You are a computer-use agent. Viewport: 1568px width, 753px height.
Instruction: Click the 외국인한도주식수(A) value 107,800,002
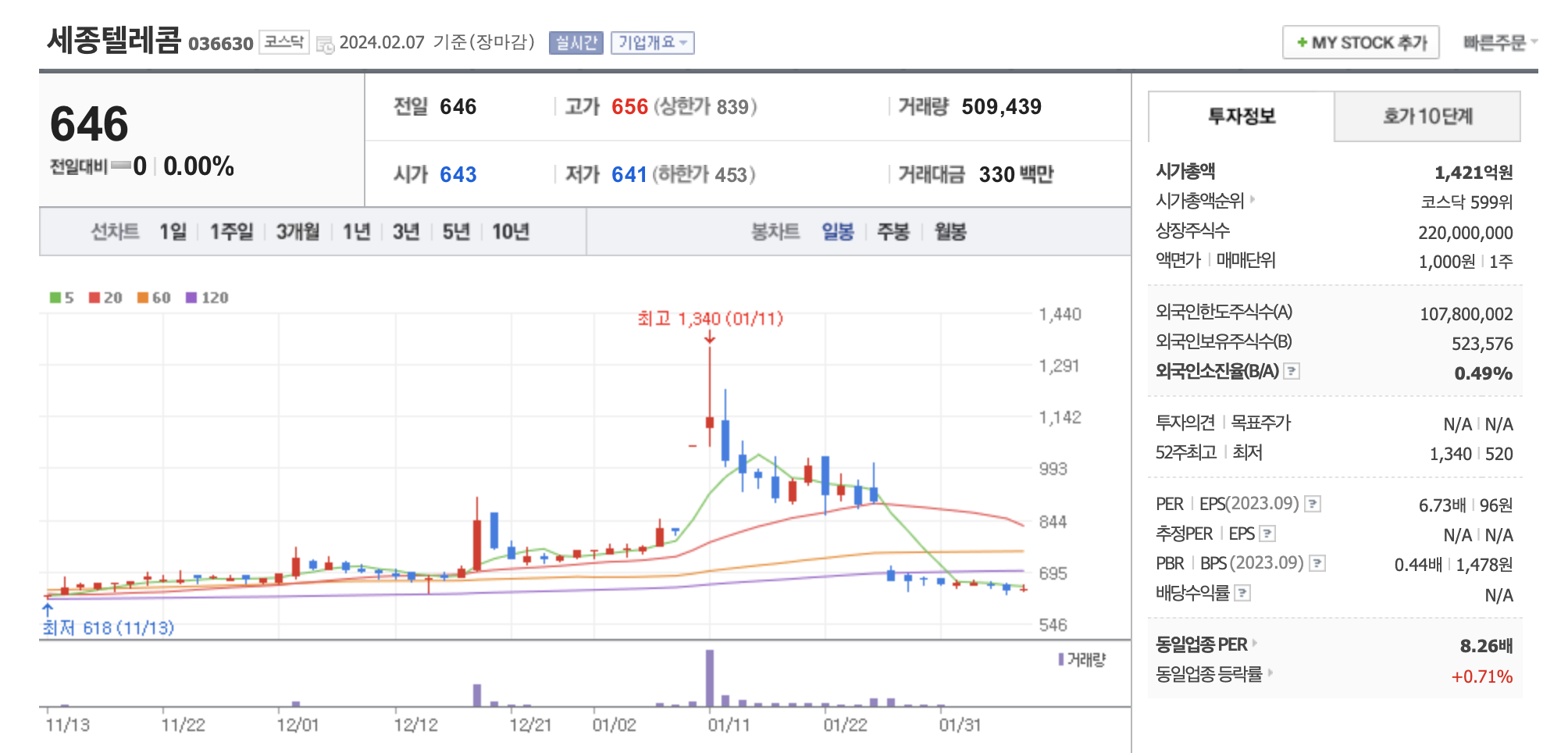pyautogui.click(x=1466, y=314)
